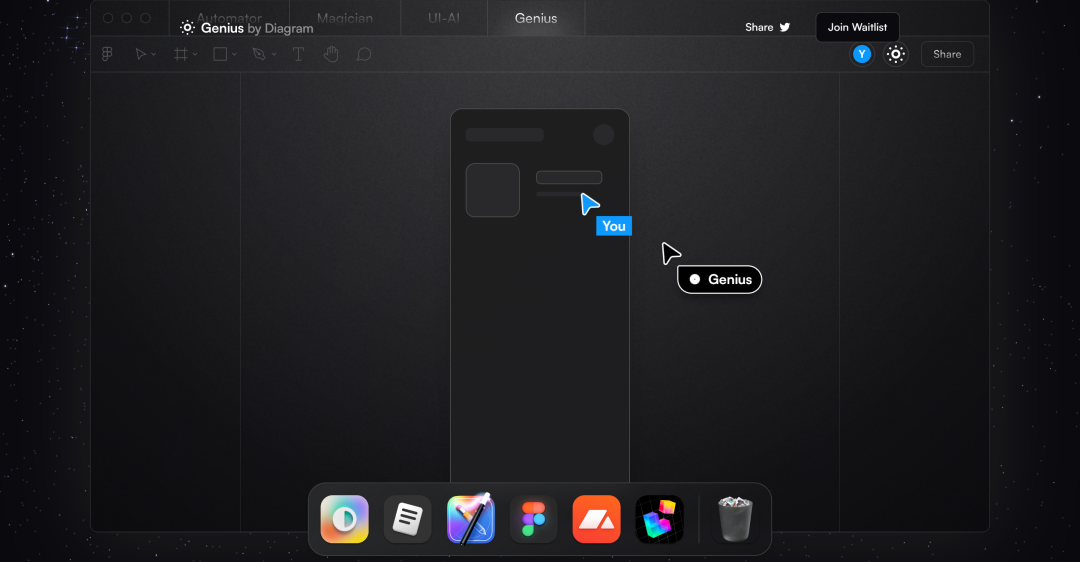Switch to the UI-AI tab
This screenshot has width=1080, height=562.
coord(444,19)
